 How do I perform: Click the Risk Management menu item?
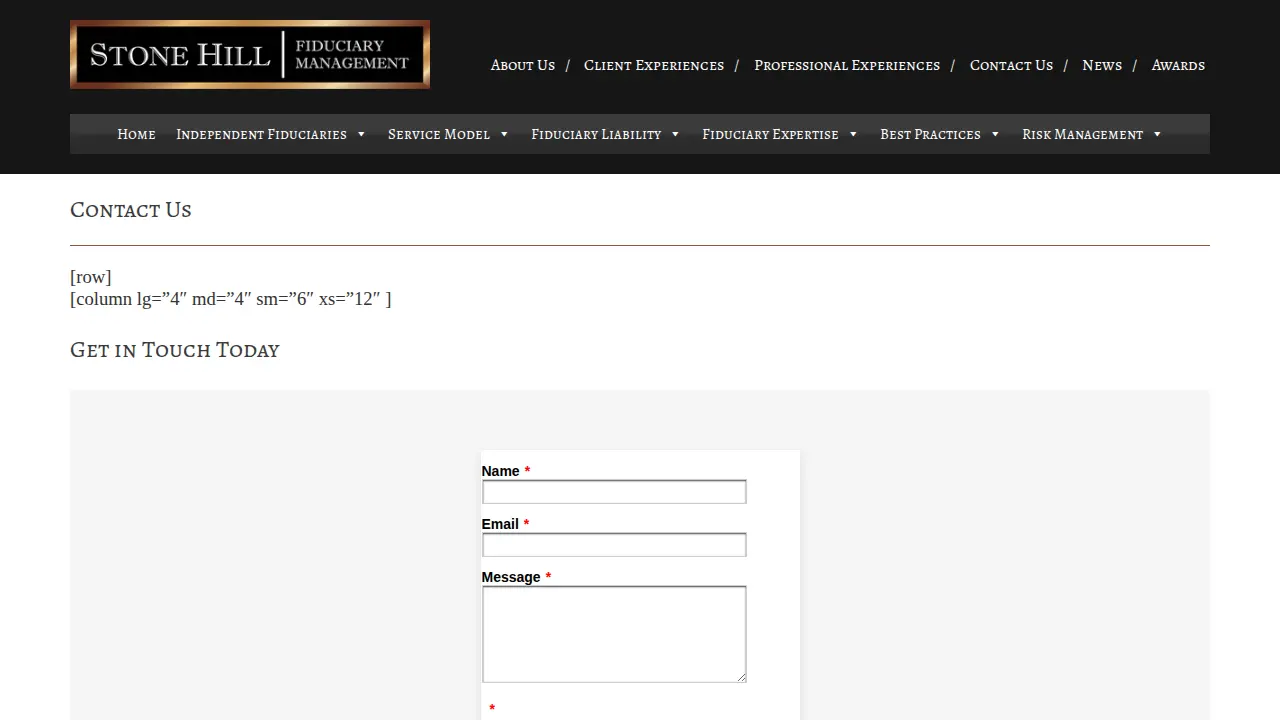tap(1082, 134)
